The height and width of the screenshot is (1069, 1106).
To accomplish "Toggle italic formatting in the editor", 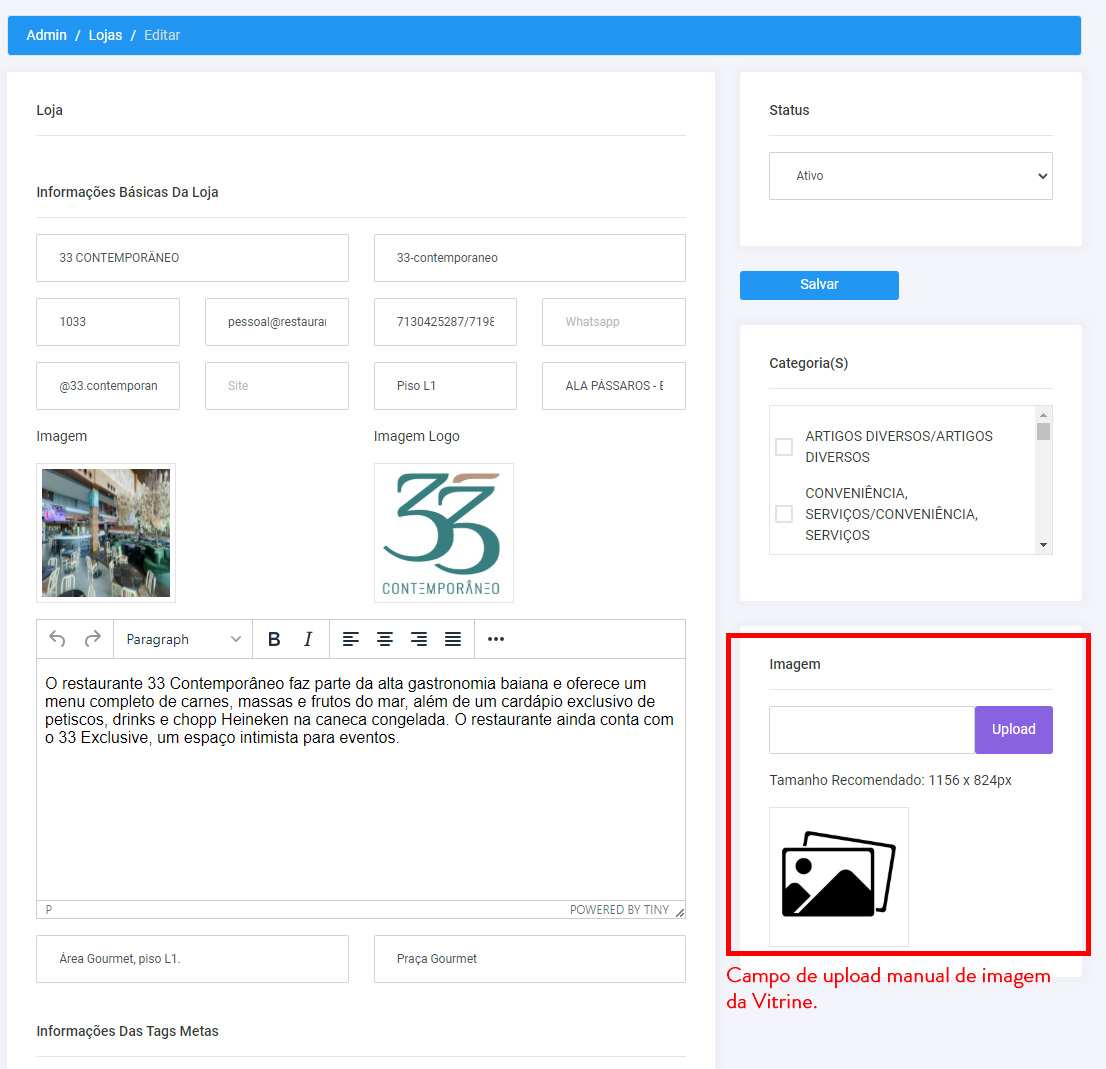I will coord(308,640).
